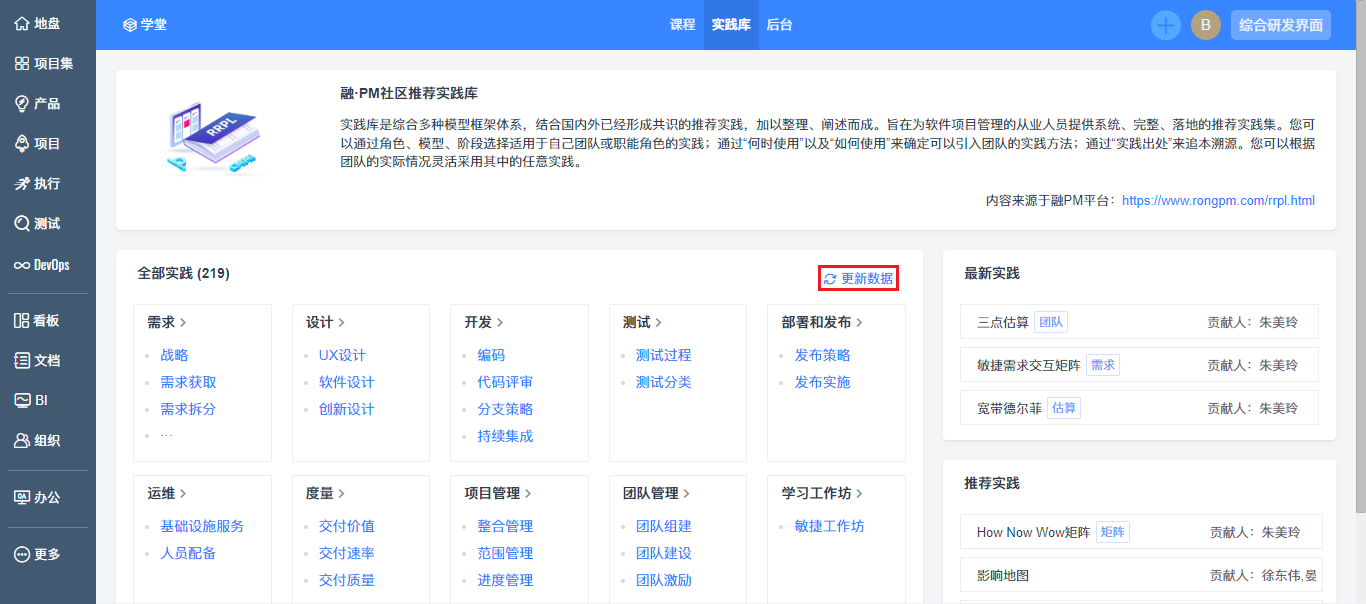Expand the 设计 category chevron
1366x604 pixels.
coord(341,323)
